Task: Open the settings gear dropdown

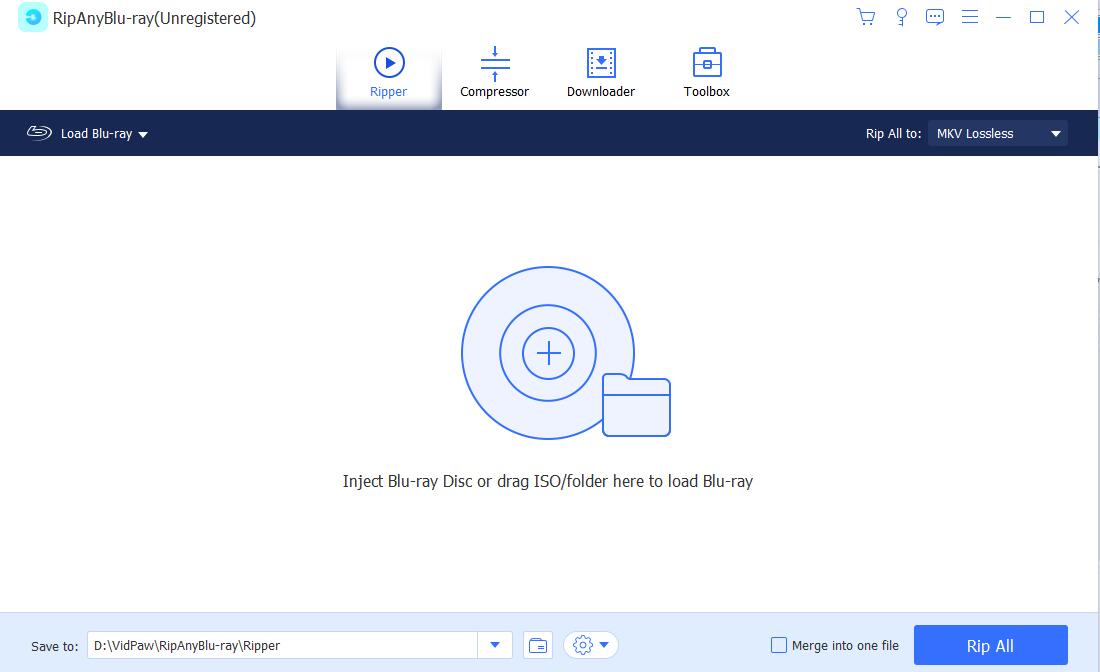Action: [591, 645]
